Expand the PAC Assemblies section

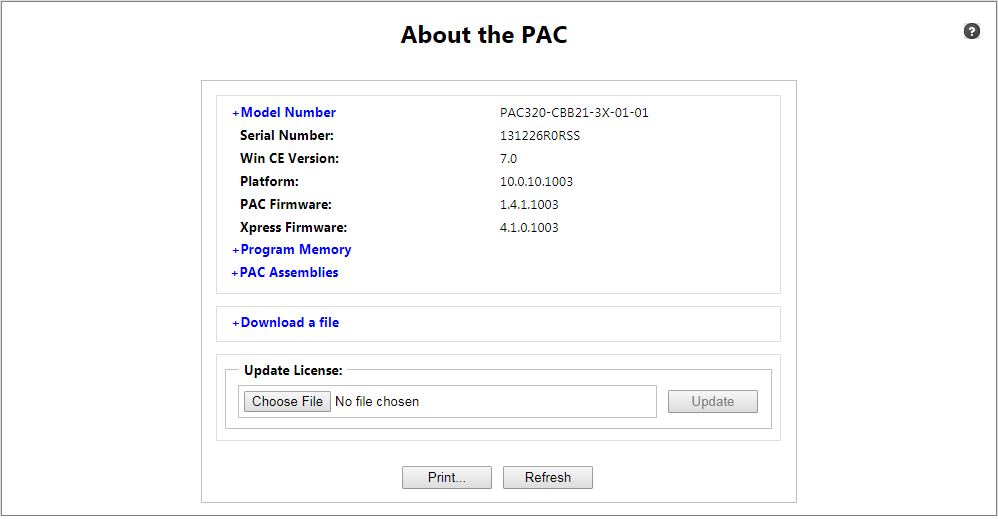tap(285, 273)
